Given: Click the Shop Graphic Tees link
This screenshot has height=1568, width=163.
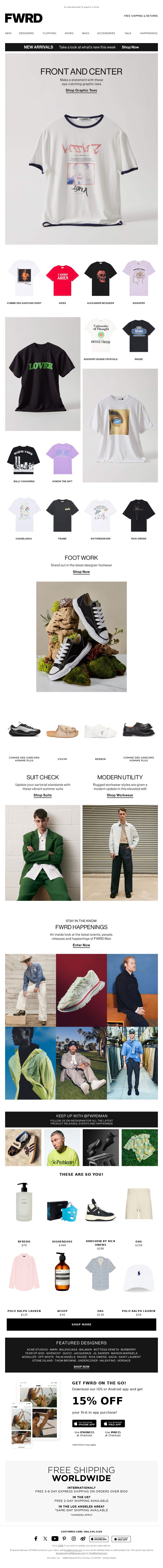Looking at the screenshot, I should (x=81, y=90).
